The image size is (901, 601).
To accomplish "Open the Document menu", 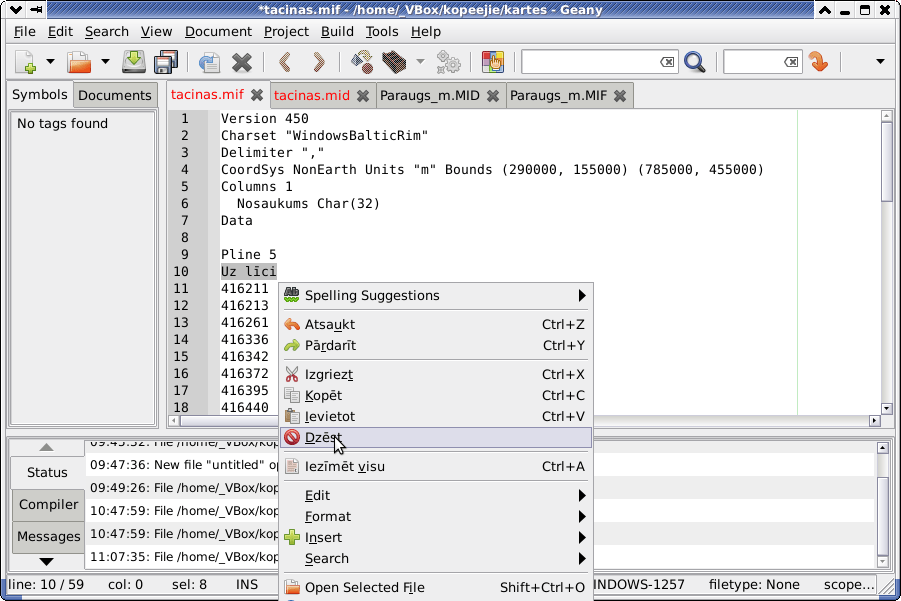I will pos(218,32).
